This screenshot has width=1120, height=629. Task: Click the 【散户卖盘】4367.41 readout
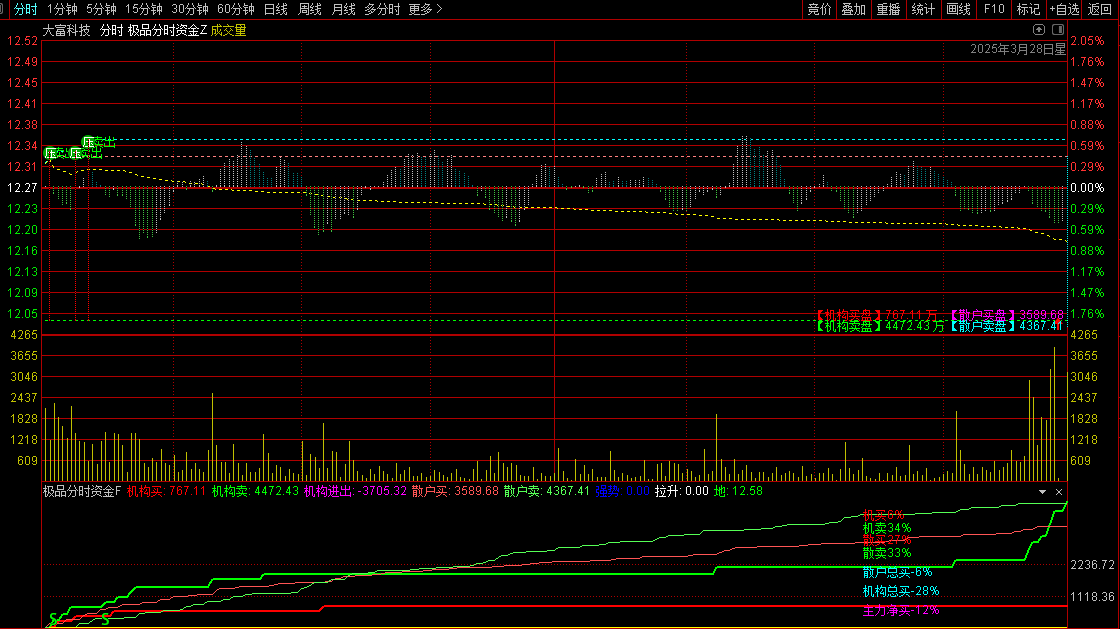pyautogui.click(x=1006, y=326)
